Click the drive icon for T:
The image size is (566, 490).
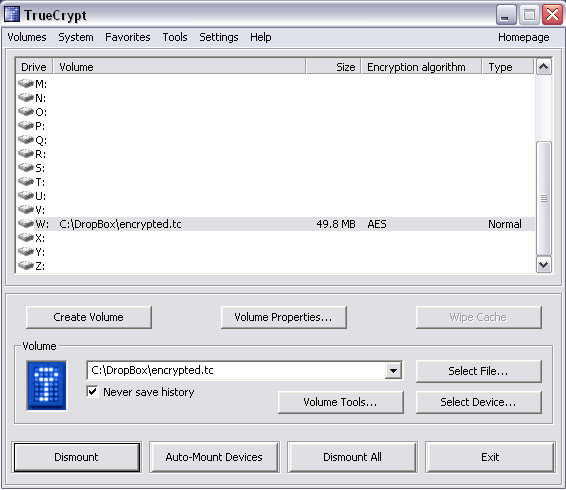pos(26,182)
